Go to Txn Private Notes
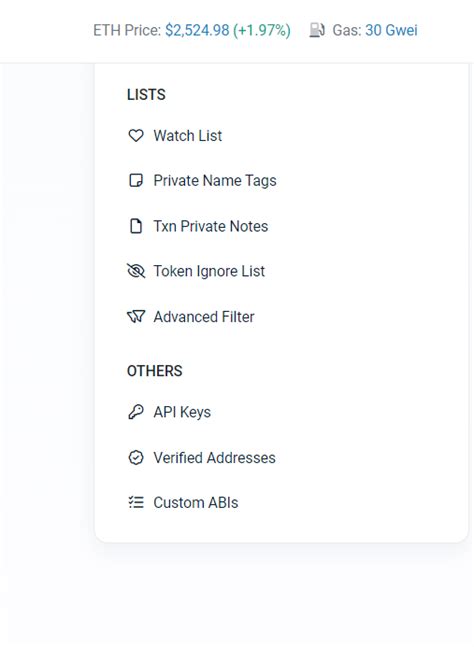 pyautogui.click(x=211, y=226)
